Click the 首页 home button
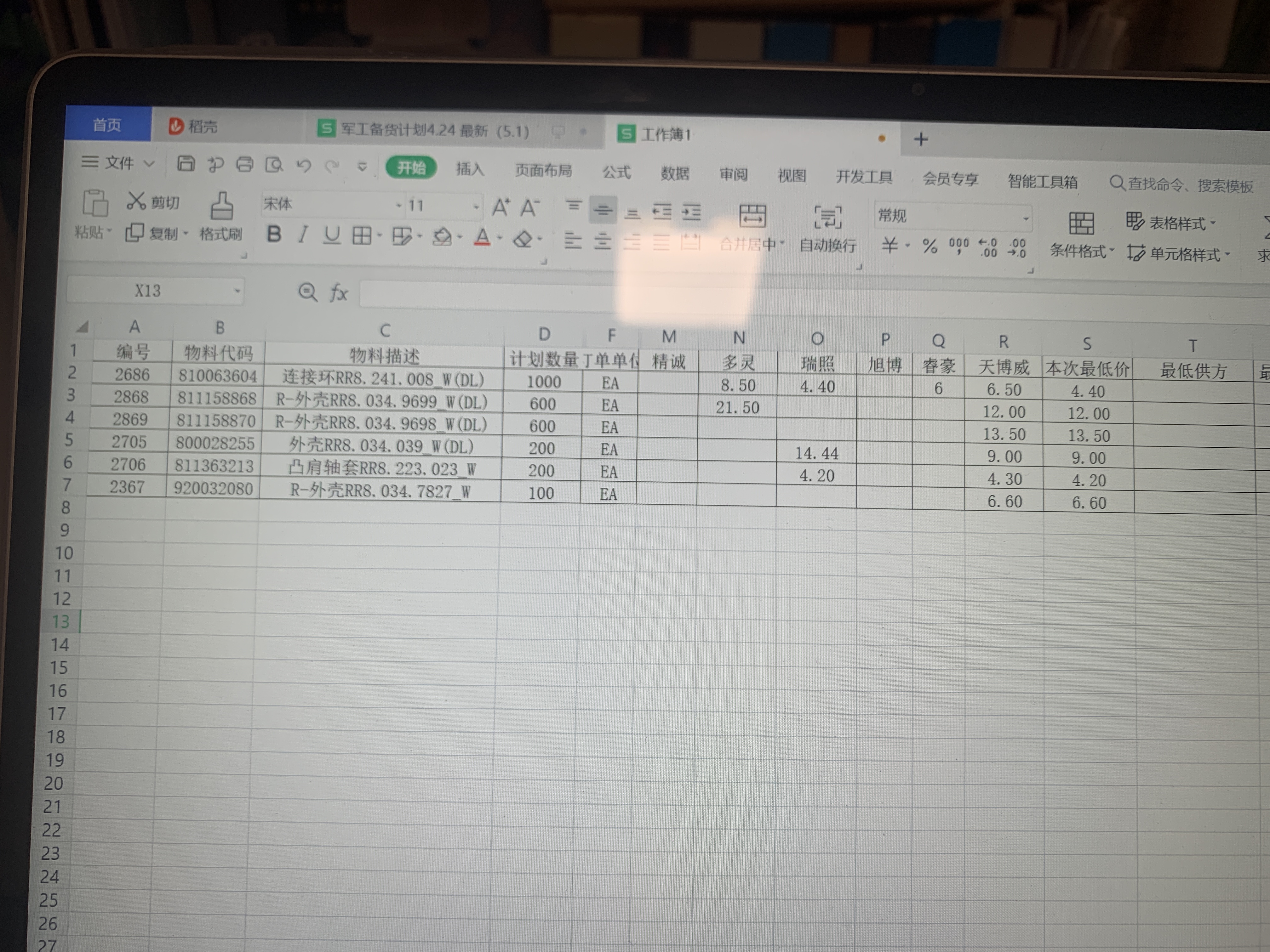1270x952 pixels. tap(107, 125)
